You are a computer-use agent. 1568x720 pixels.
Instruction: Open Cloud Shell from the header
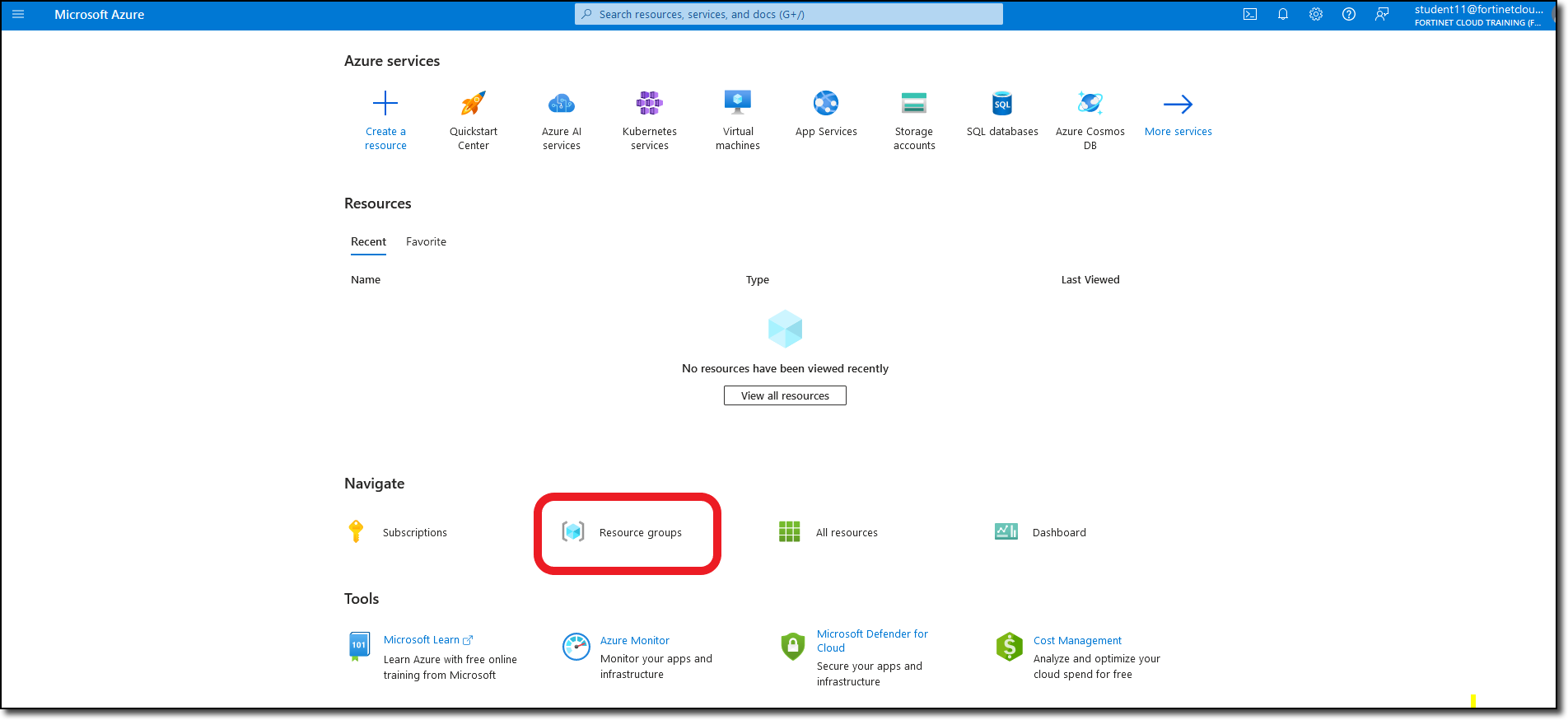1250,14
